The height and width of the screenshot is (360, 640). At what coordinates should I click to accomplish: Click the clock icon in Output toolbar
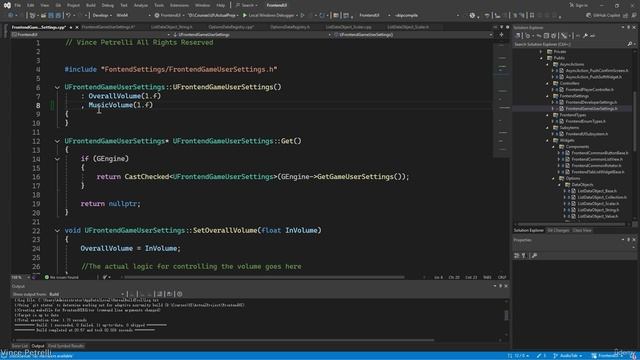180,294
